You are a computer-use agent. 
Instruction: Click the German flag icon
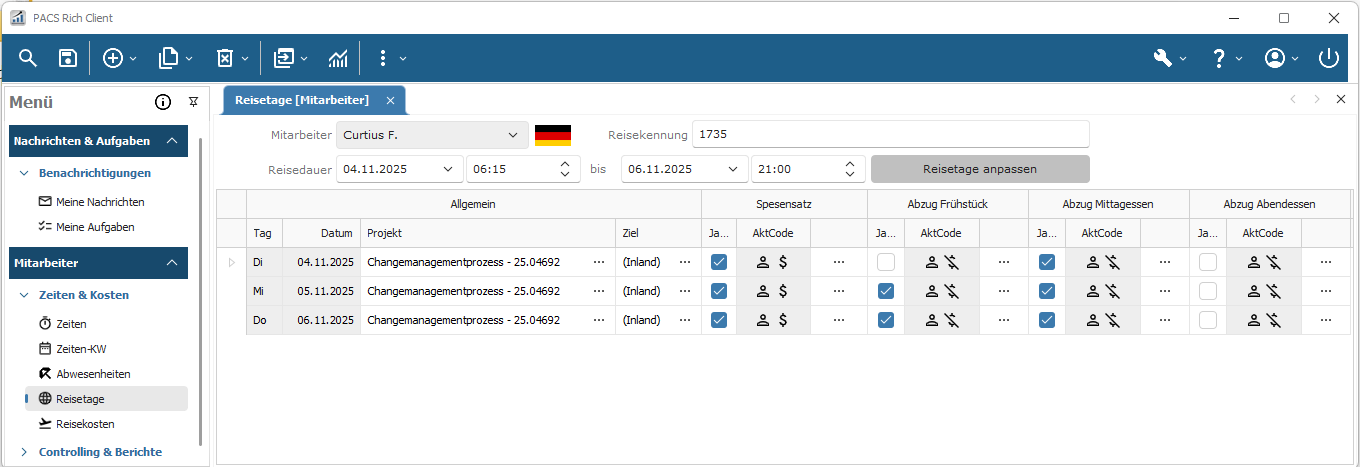point(553,134)
